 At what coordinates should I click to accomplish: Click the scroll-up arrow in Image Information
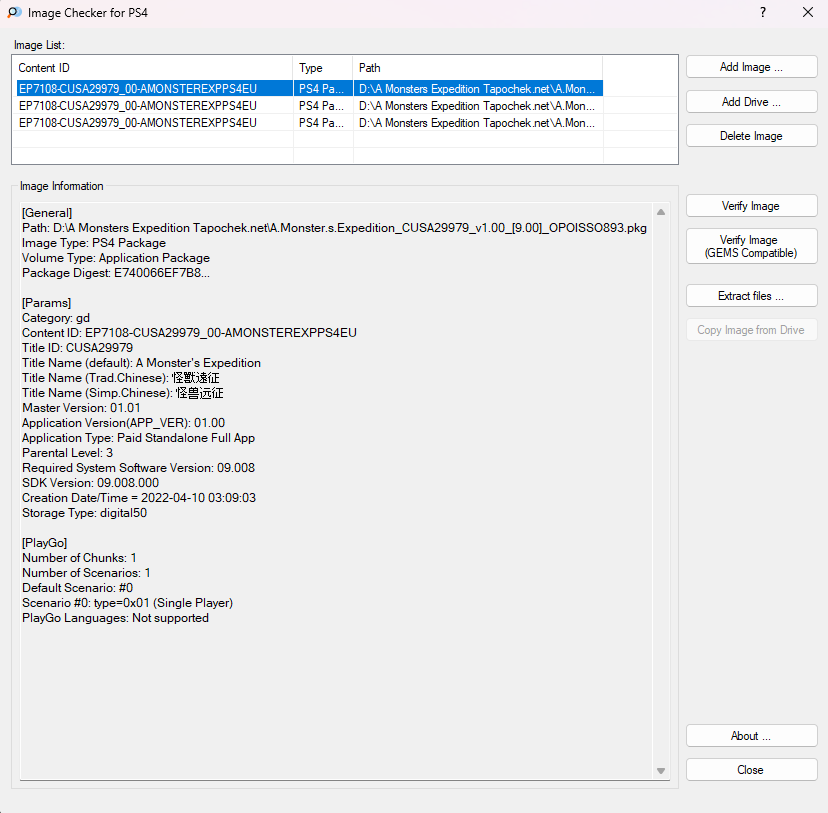tap(661, 212)
